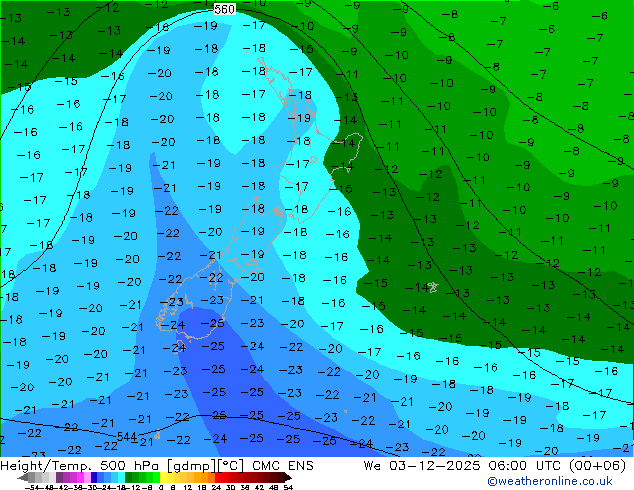
Task: Pick the dark blue legend swatch at -30
Action: [x=94, y=477]
